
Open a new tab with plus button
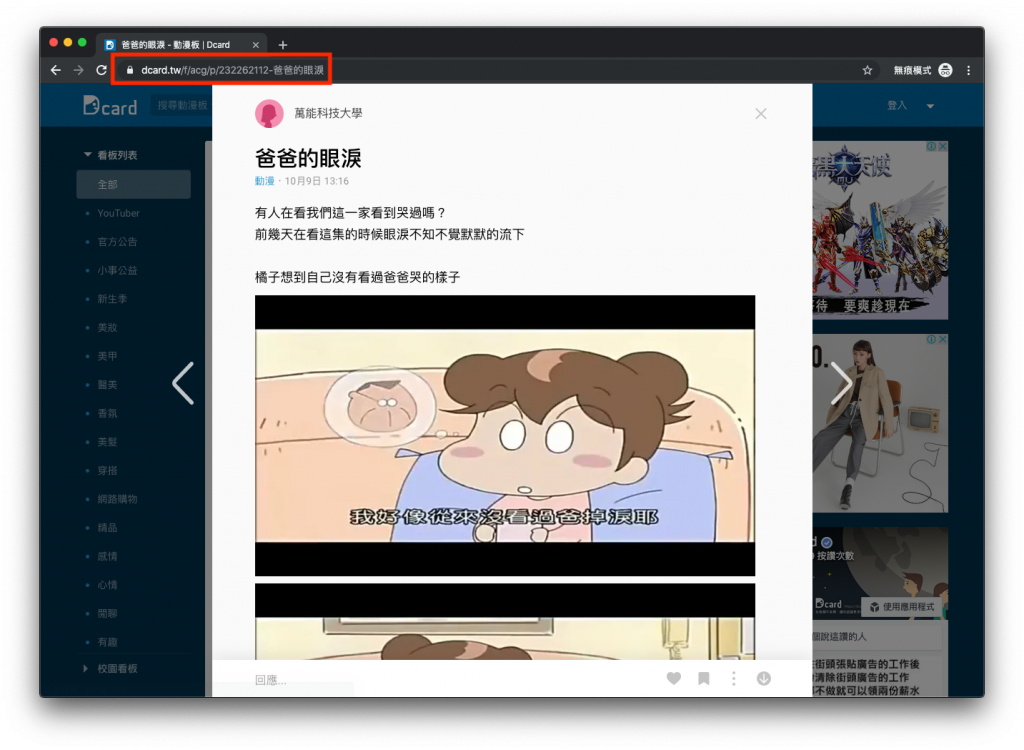(x=283, y=45)
